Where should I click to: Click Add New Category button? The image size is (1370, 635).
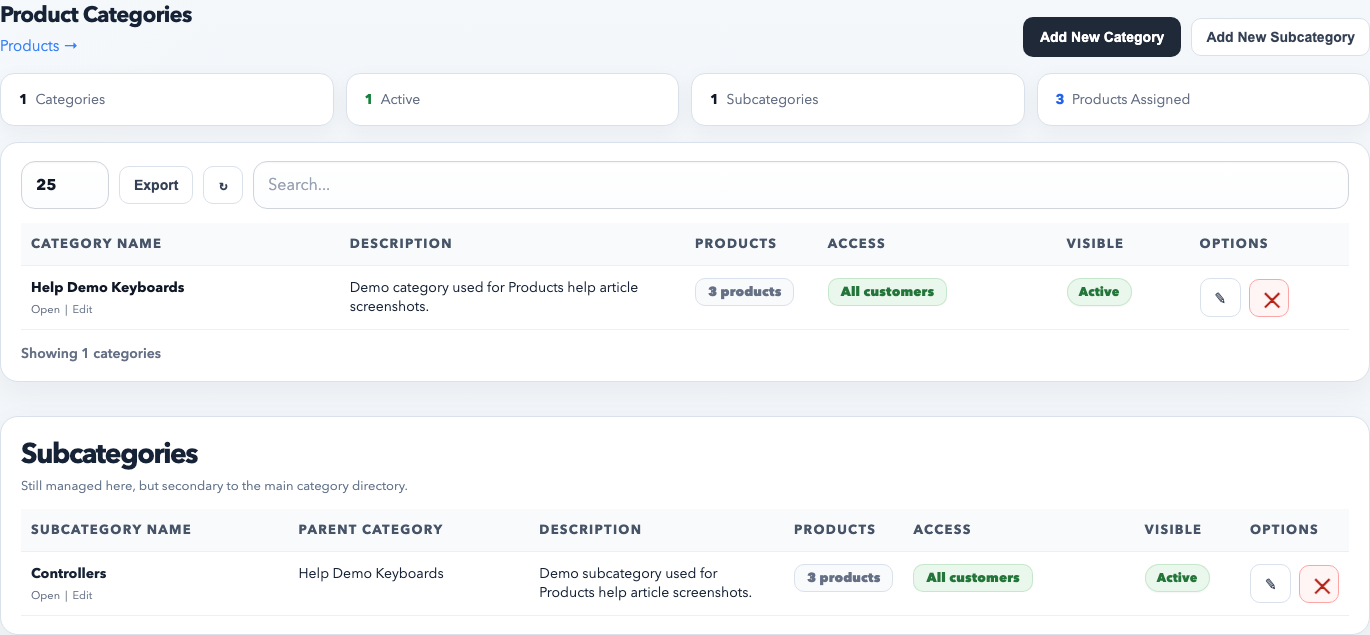(x=1102, y=37)
